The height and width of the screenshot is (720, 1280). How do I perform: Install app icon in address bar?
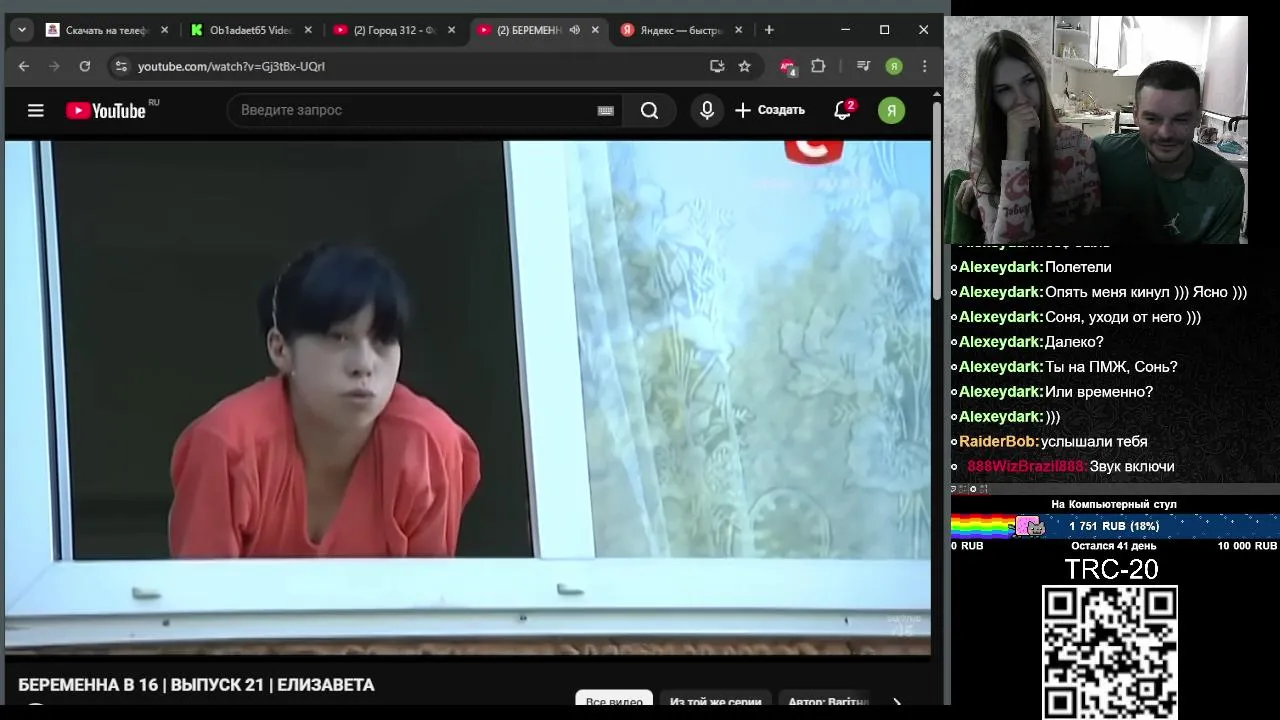(x=717, y=66)
